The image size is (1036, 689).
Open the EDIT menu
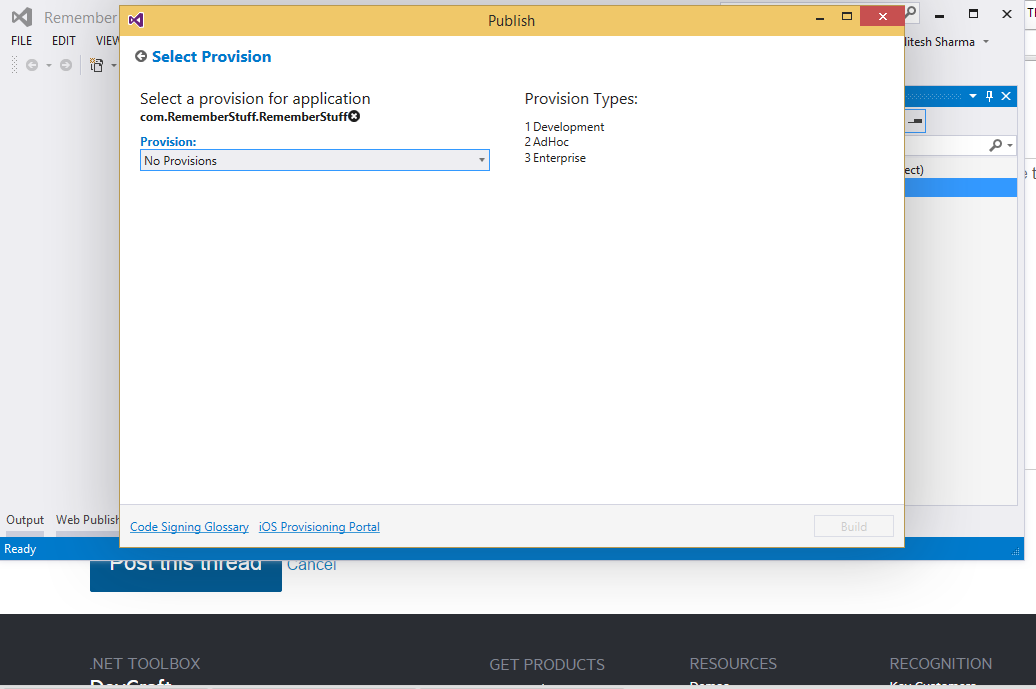coord(63,41)
